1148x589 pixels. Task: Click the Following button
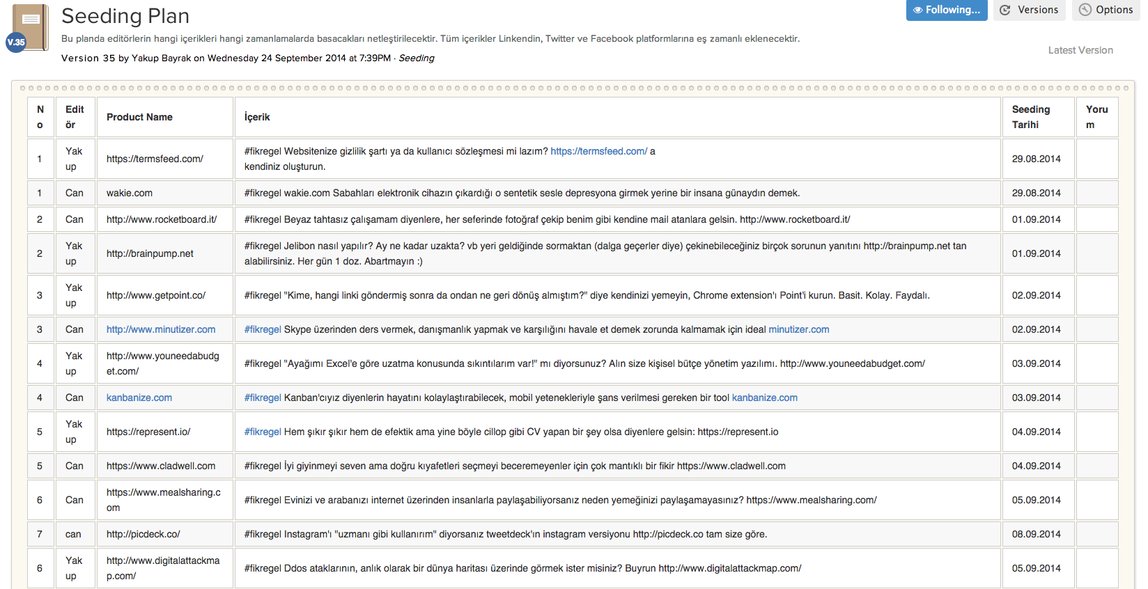click(946, 10)
